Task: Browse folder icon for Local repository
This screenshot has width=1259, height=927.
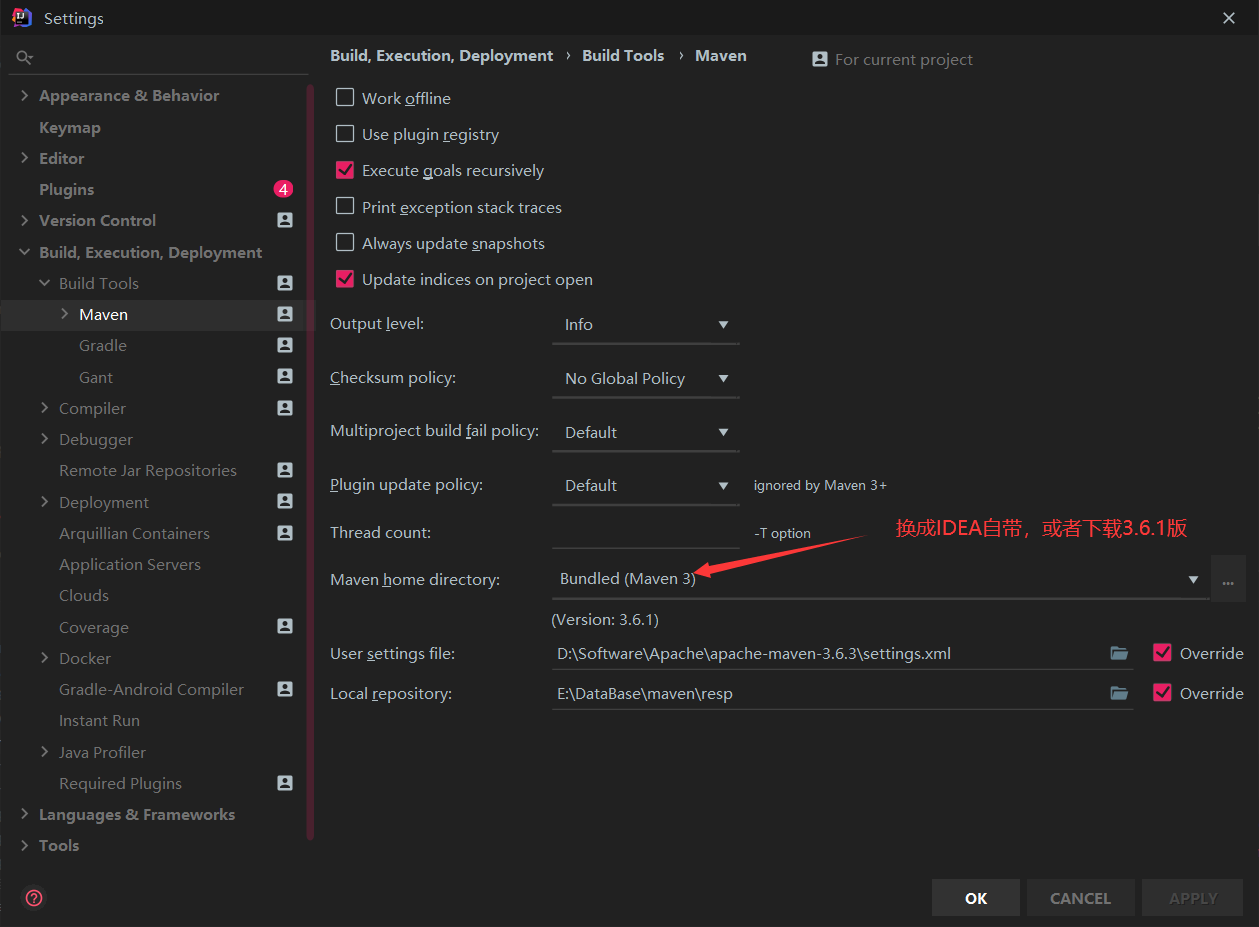Action: 1119,693
